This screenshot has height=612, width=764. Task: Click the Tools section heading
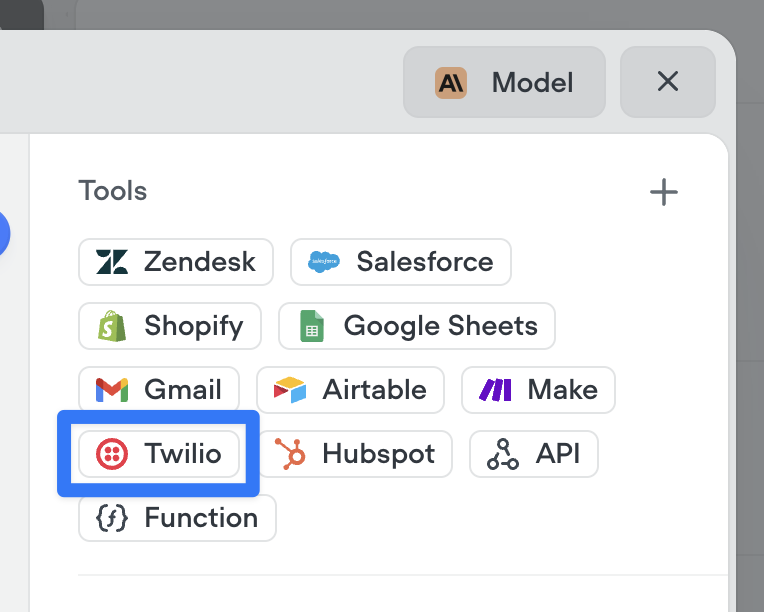coord(113,191)
